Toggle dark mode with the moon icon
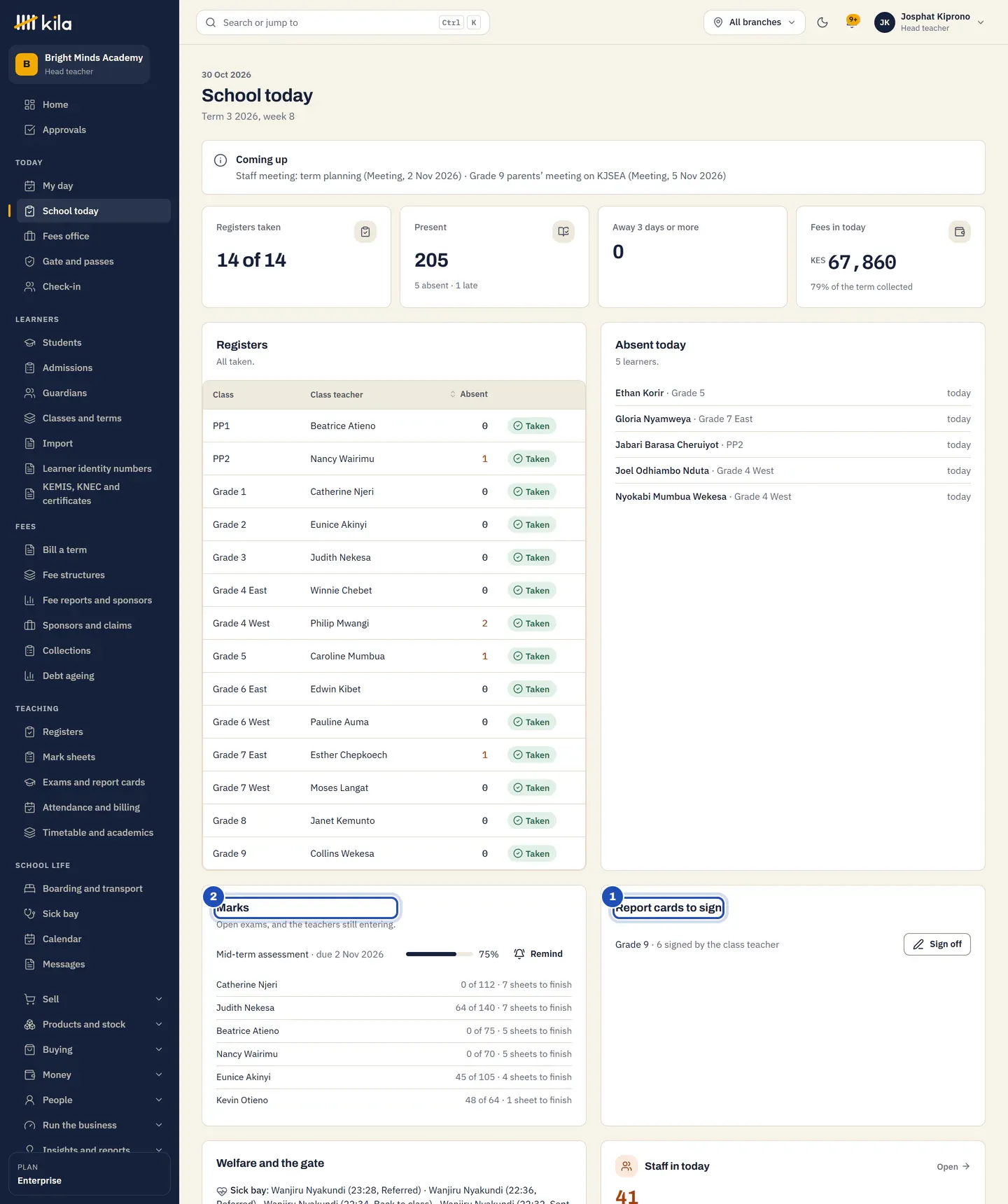The height and width of the screenshot is (1204, 1008). coord(822,22)
